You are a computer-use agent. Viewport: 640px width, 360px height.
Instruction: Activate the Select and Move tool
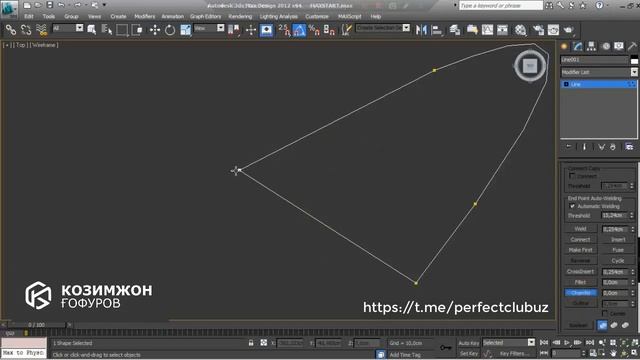(155, 30)
